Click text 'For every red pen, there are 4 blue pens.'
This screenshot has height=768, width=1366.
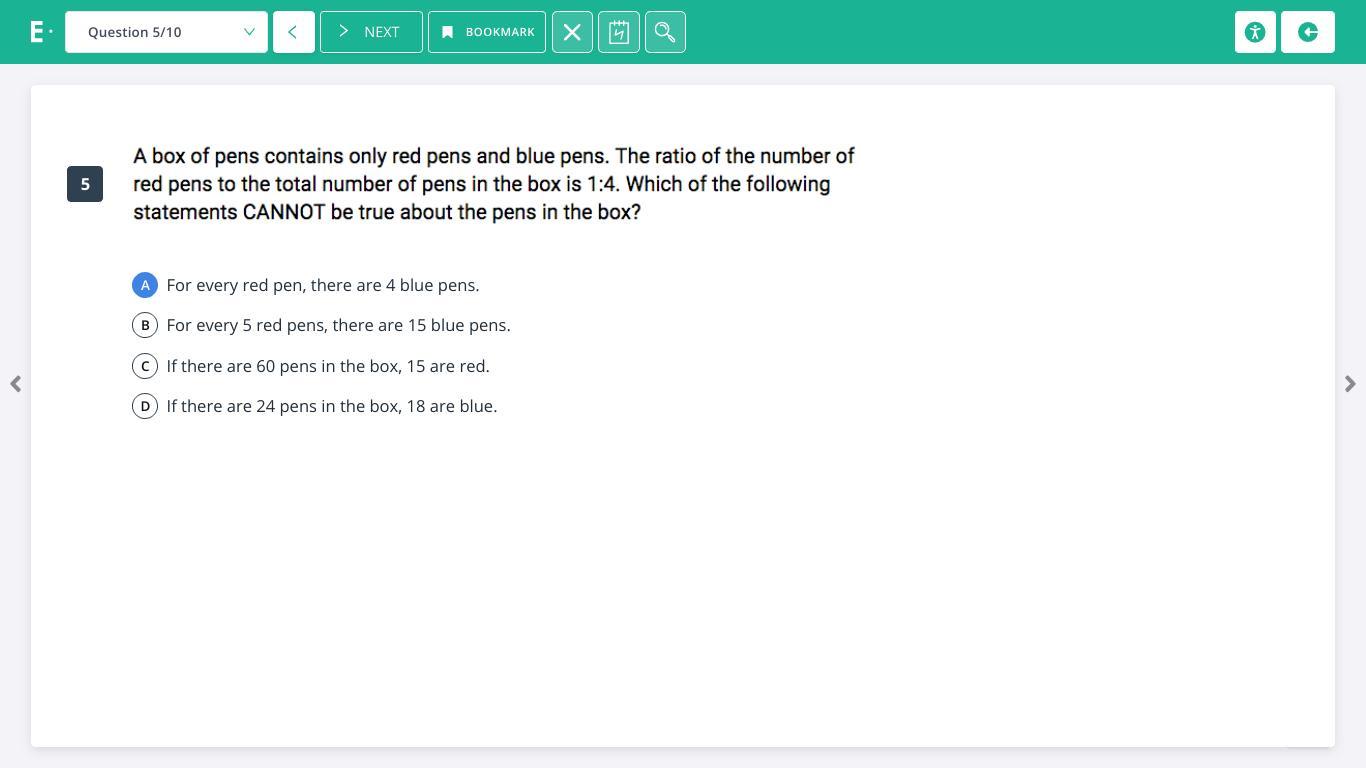(x=323, y=285)
